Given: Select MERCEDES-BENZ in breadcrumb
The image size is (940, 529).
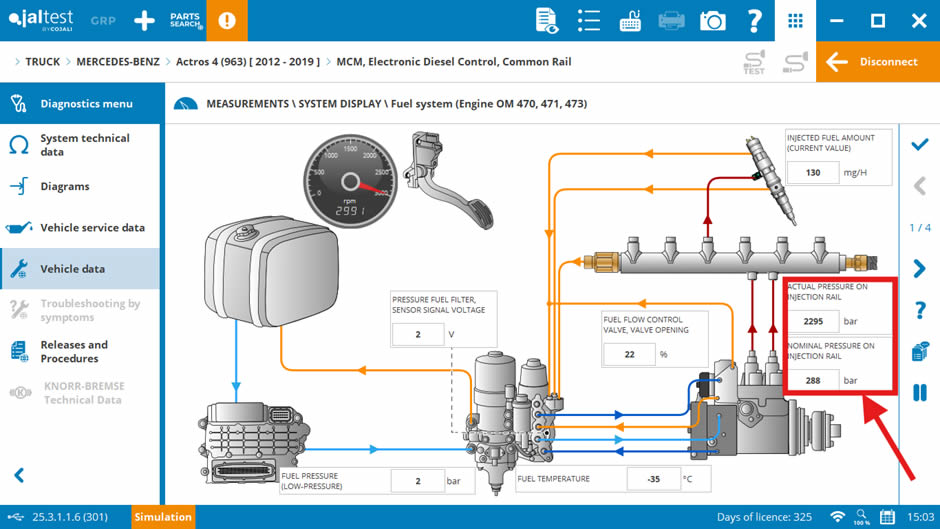Looking at the screenshot, I should point(118,62).
